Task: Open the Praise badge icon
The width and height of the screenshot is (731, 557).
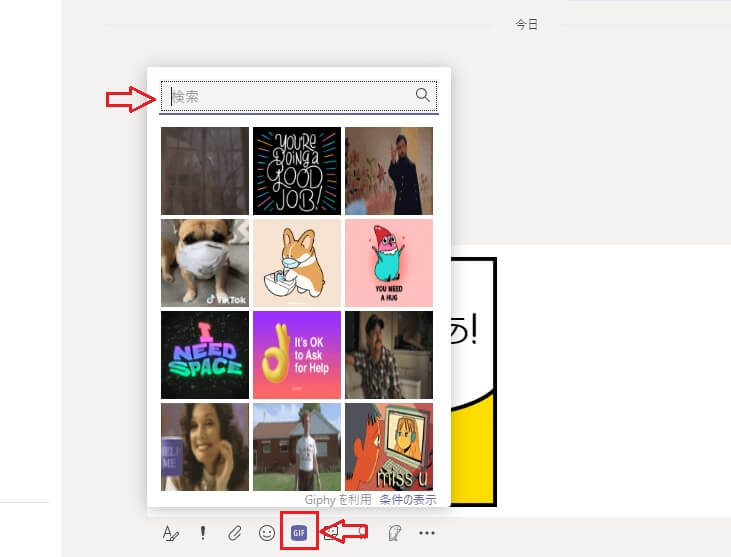Action: 394,533
